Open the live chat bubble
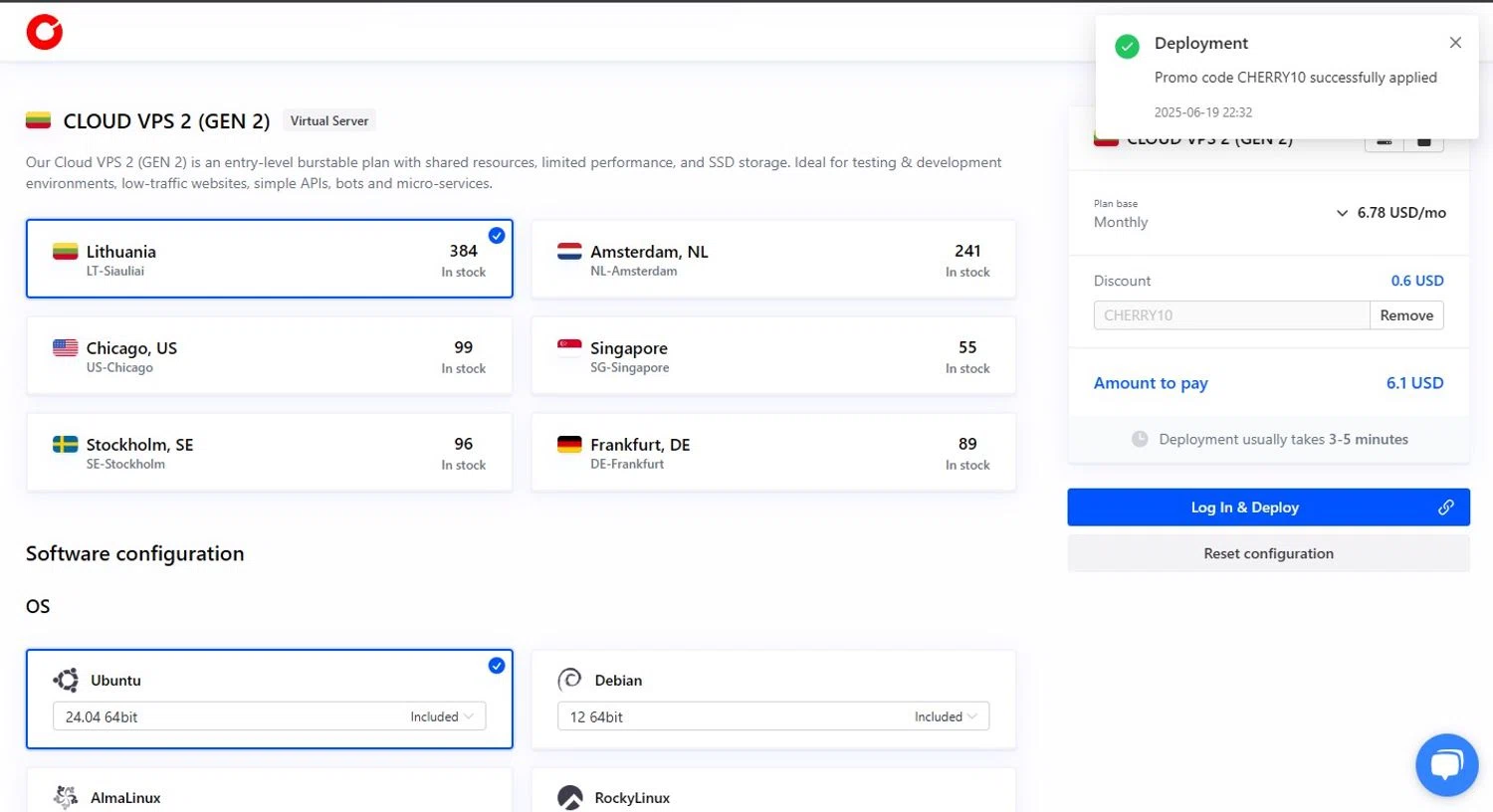This screenshot has width=1493, height=812. click(1446, 764)
